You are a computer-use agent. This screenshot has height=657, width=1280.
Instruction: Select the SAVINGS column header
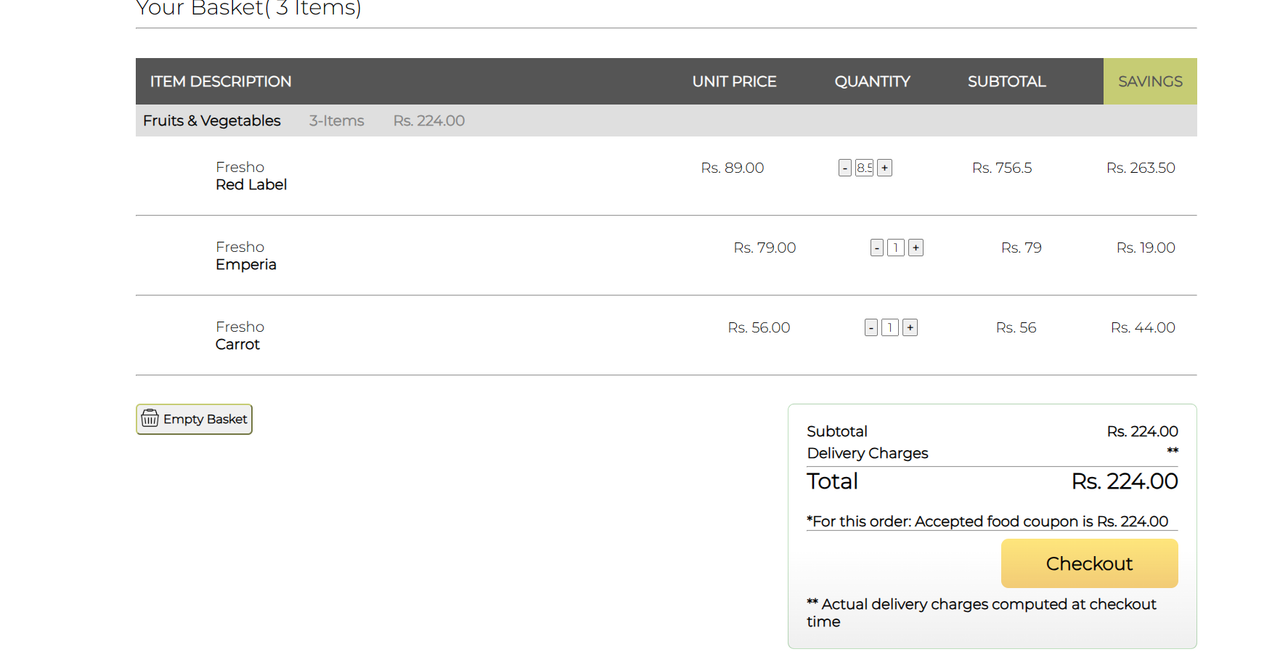[1150, 81]
